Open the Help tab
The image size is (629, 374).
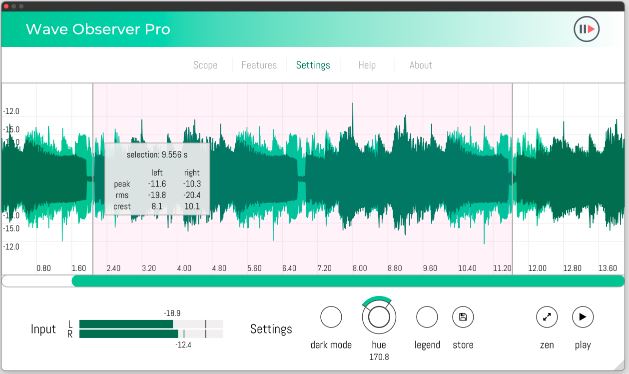pyautogui.click(x=367, y=65)
